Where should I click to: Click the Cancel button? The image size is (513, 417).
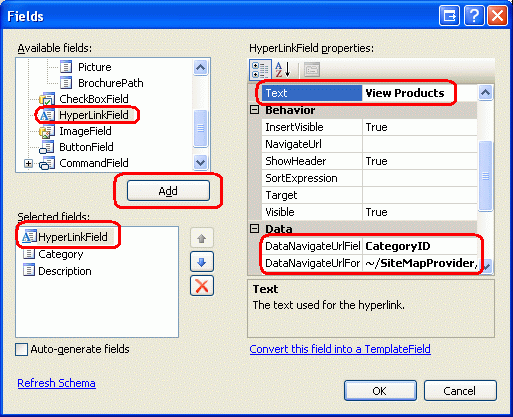tap(460, 391)
